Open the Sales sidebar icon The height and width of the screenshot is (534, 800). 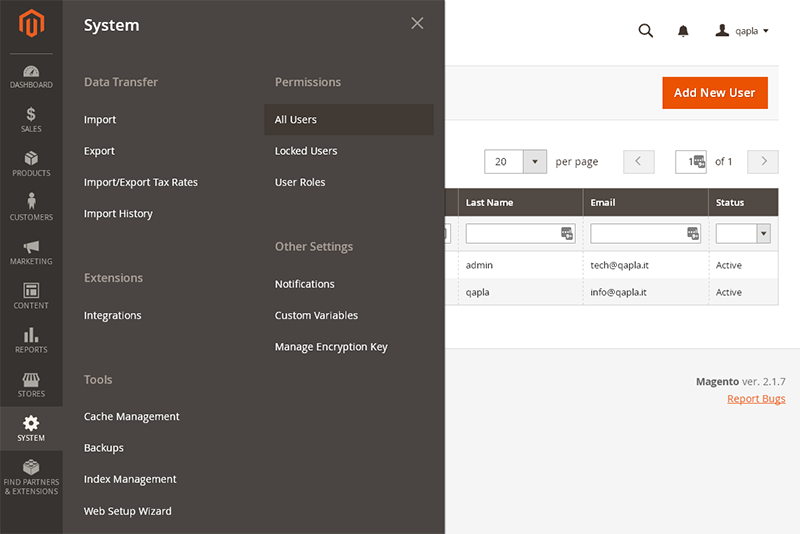click(x=31, y=121)
